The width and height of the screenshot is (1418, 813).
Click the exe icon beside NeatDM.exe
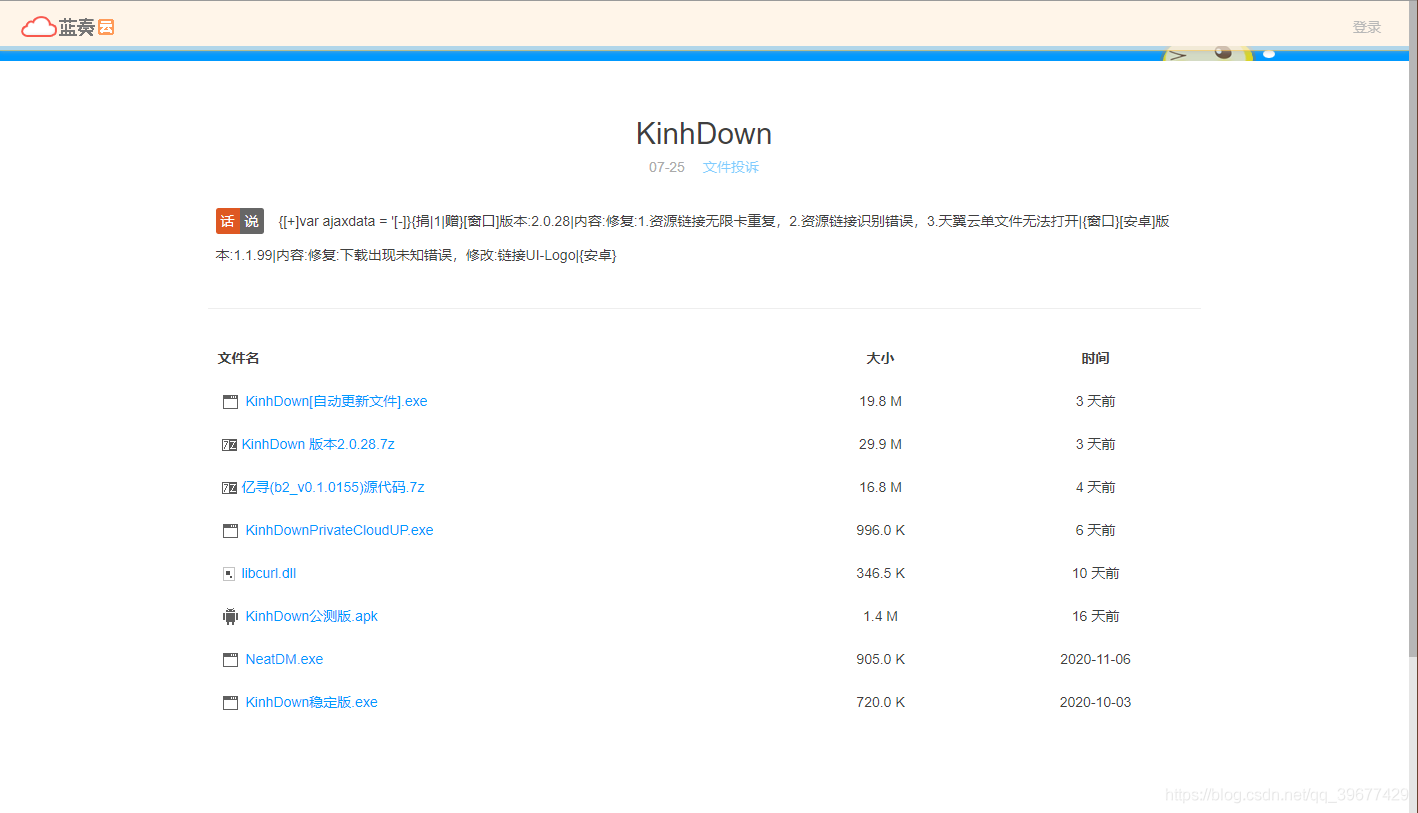230,660
